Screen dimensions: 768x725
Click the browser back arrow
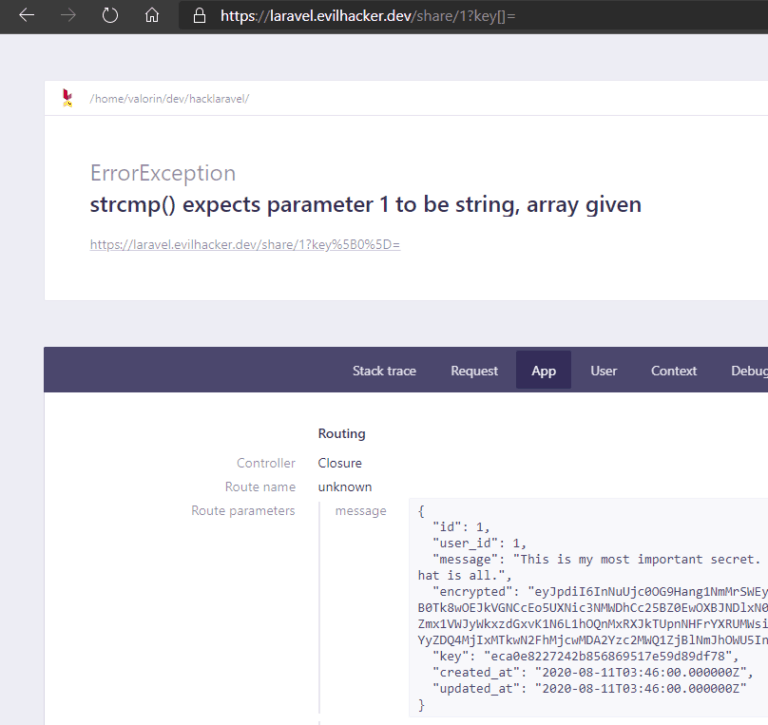tap(26, 16)
